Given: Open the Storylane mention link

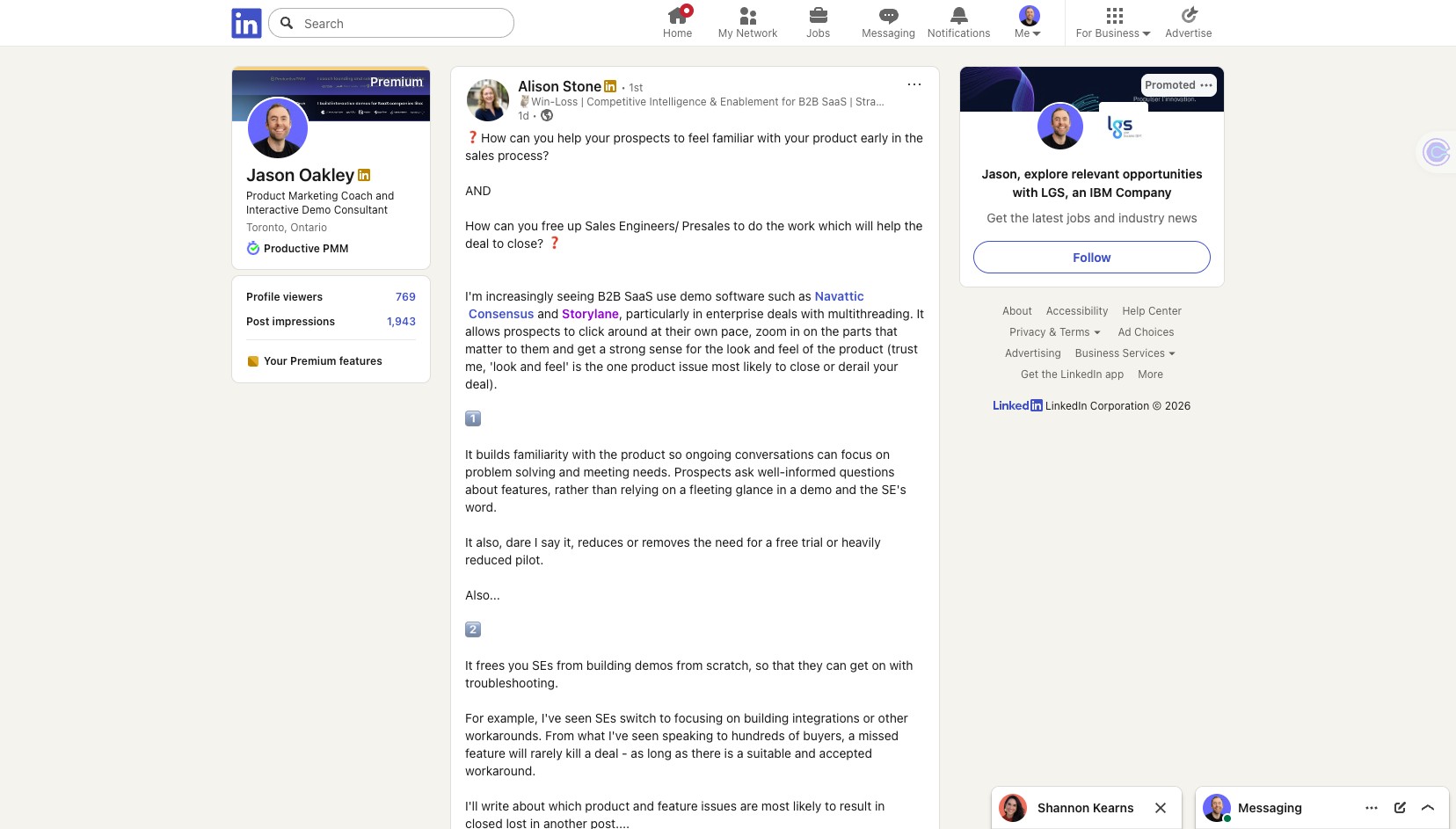Looking at the screenshot, I should (590, 314).
